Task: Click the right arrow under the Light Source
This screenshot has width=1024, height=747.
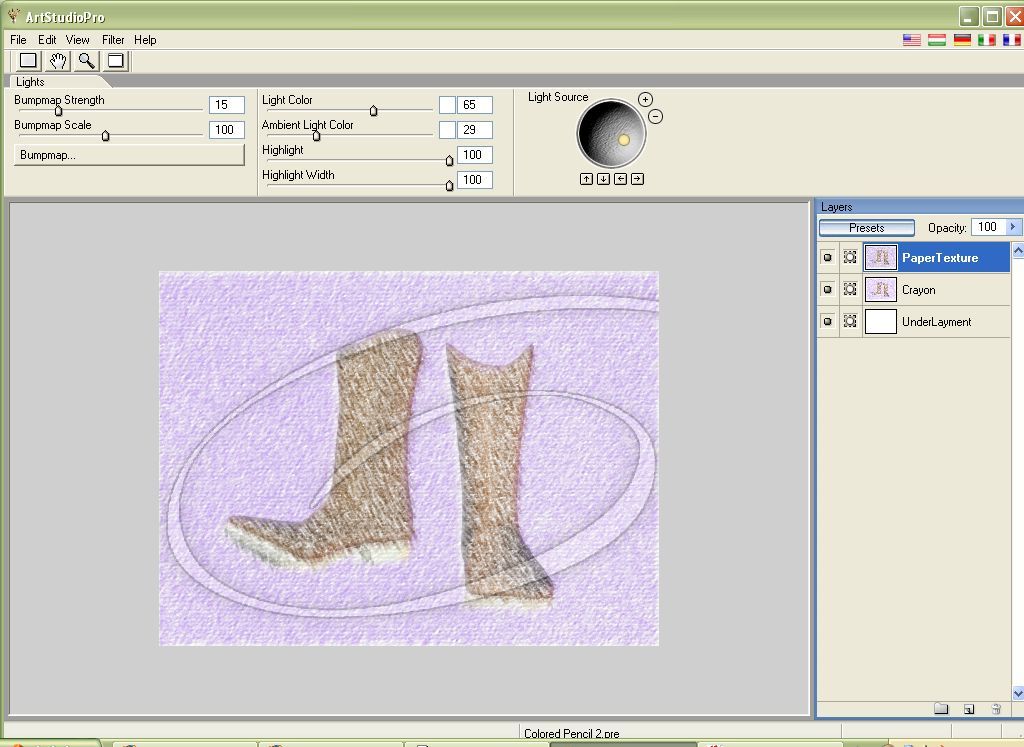Action: coord(636,178)
